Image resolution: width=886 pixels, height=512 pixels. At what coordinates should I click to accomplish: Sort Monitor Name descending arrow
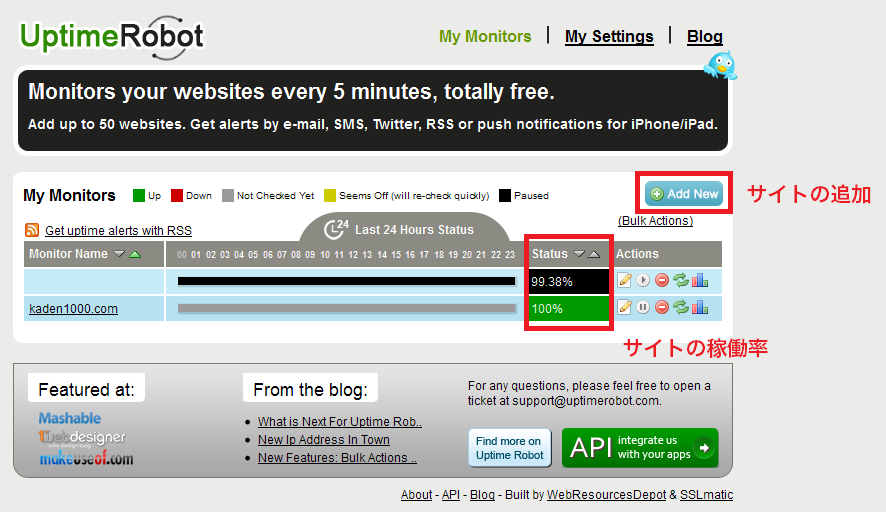coord(119,254)
